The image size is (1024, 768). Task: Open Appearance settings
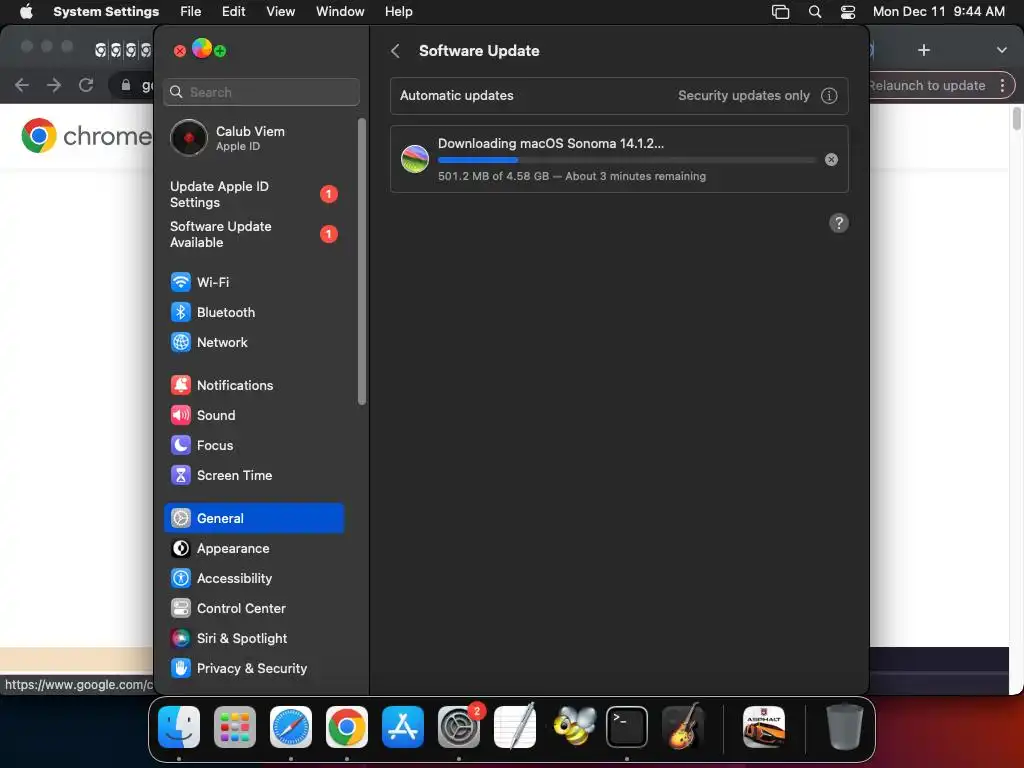click(x=253, y=549)
